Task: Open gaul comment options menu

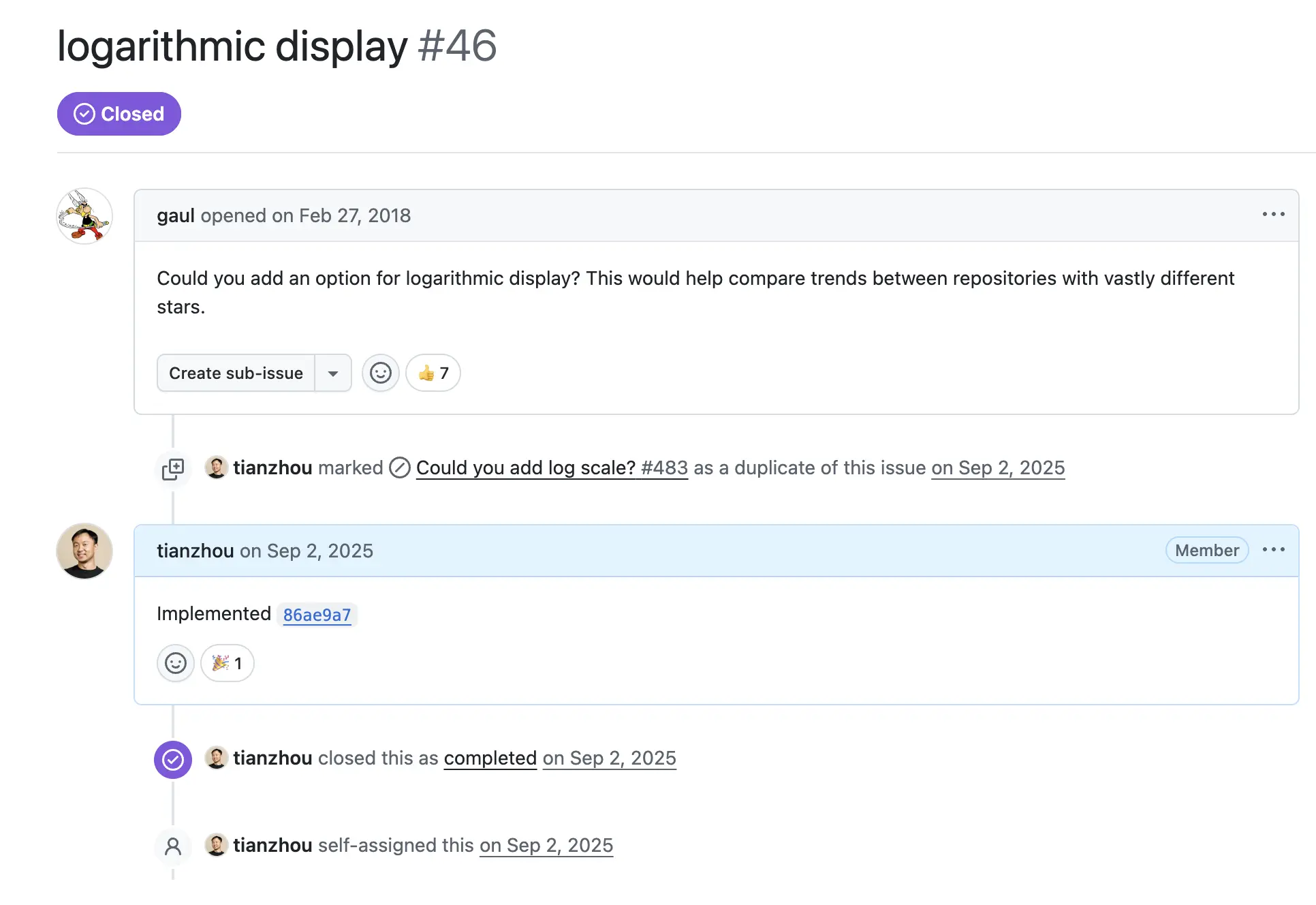Action: click(x=1272, y=215)
